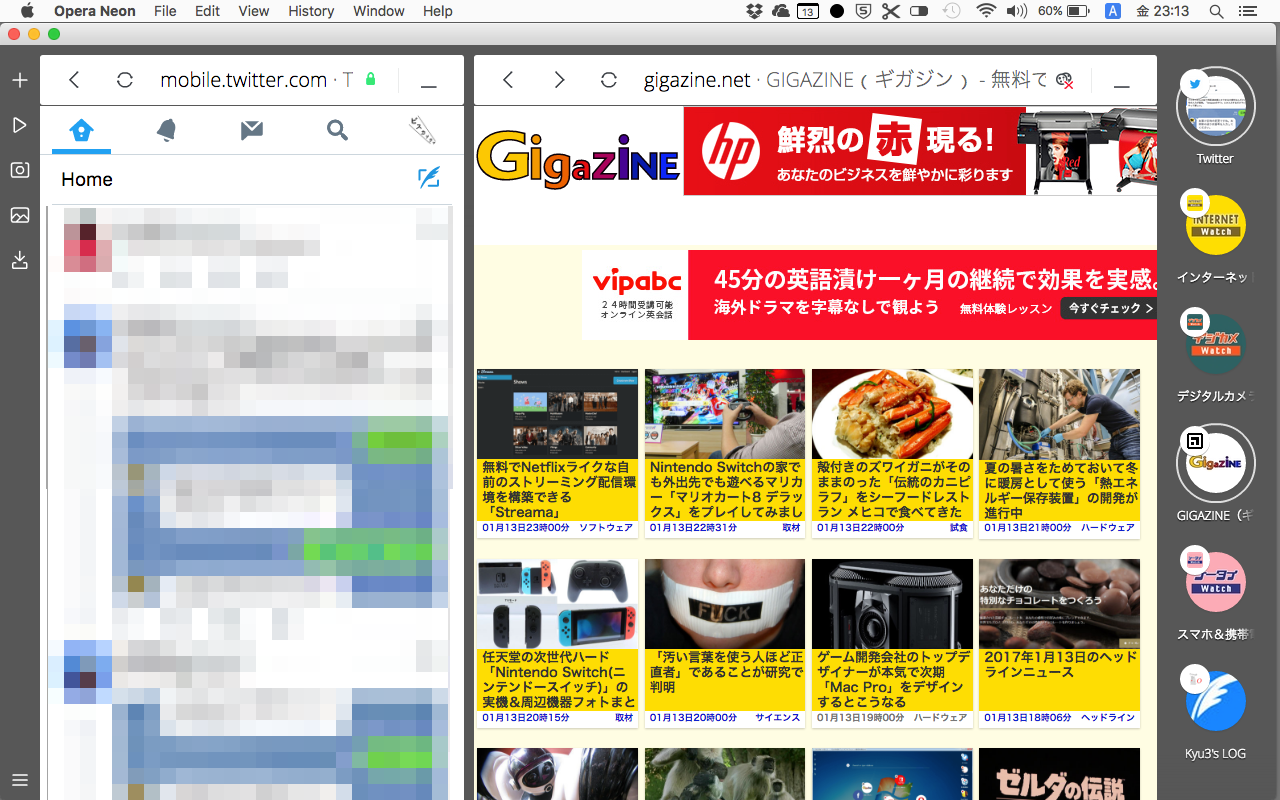Open the downloads panel in sidebar
The width and height of the screenshot is (1280, 800).
tap(19, 260)
